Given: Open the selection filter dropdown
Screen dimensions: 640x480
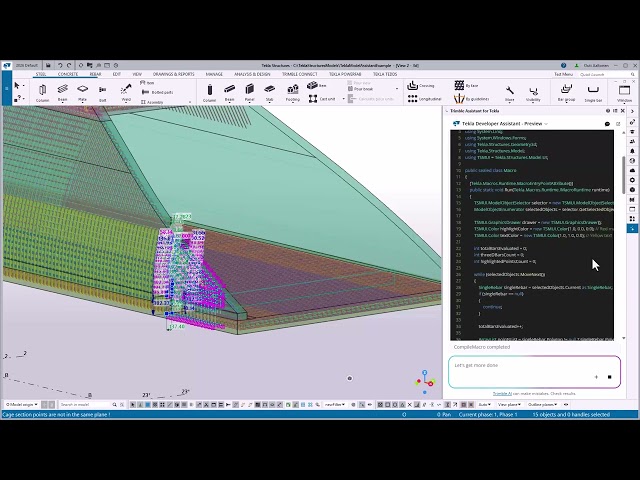Looking at the screenshot, I should 334,404.
